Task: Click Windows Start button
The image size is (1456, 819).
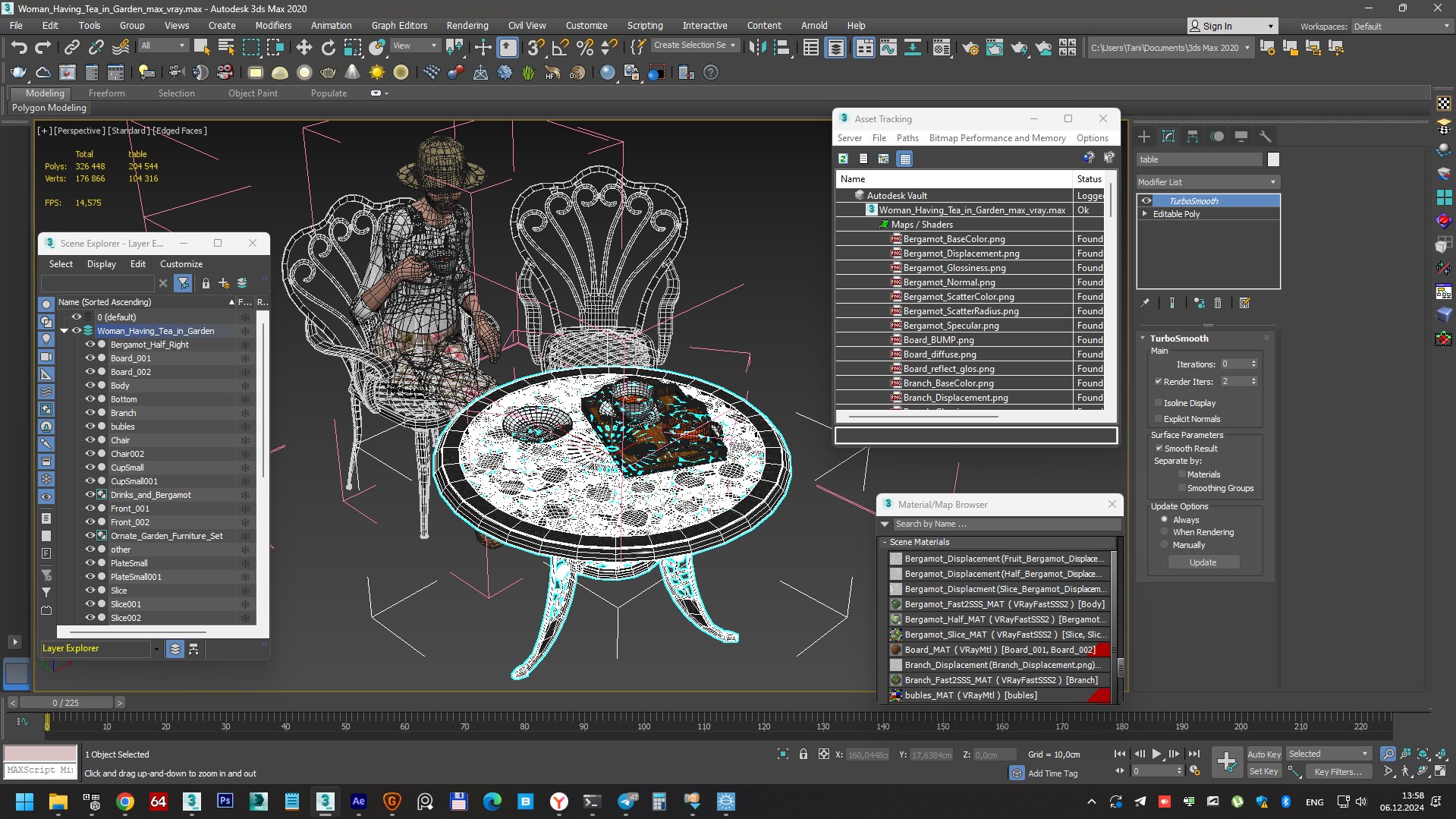Action: click(24, 802)
